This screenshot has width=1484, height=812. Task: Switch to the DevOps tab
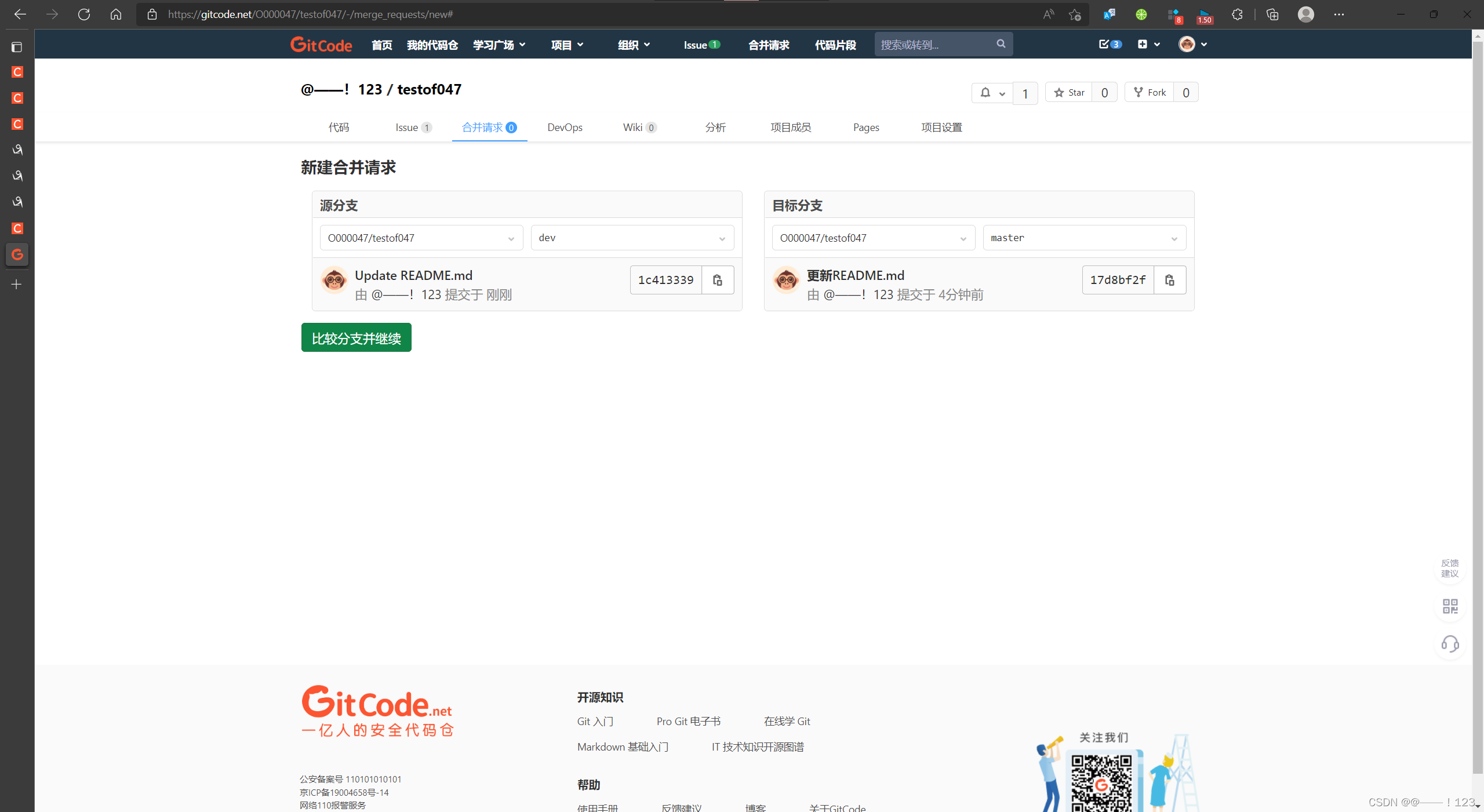(x=565, y=127)
